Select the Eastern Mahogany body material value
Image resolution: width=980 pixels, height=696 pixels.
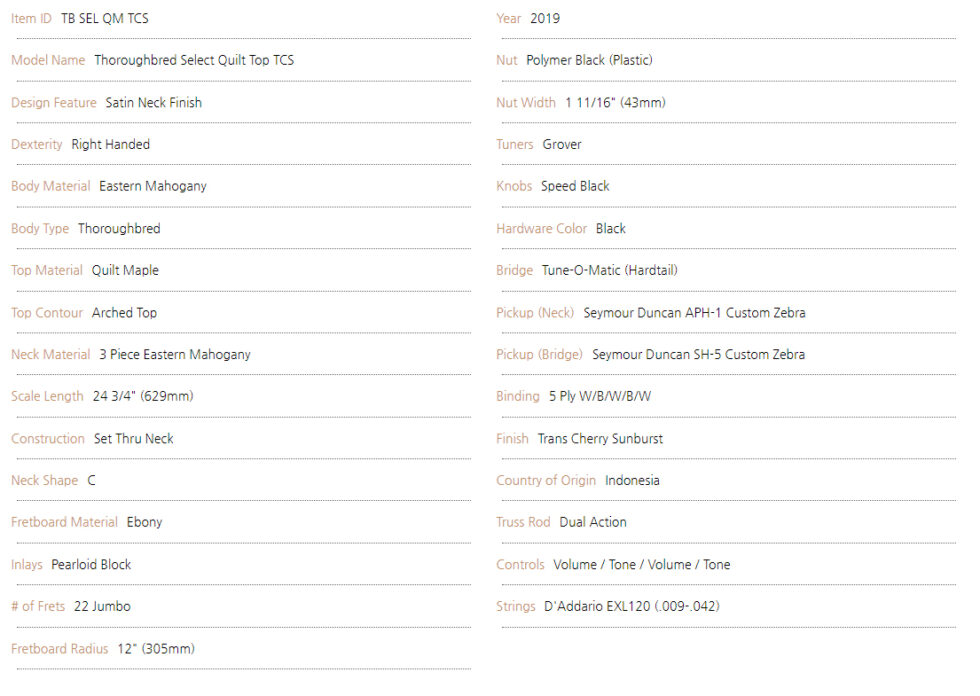click(x=152, y=186)
